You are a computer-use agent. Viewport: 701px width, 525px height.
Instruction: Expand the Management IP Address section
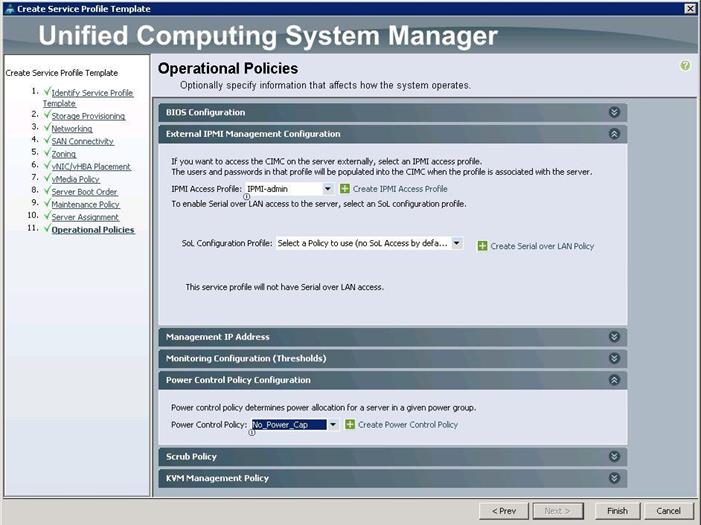click(614, 337)
